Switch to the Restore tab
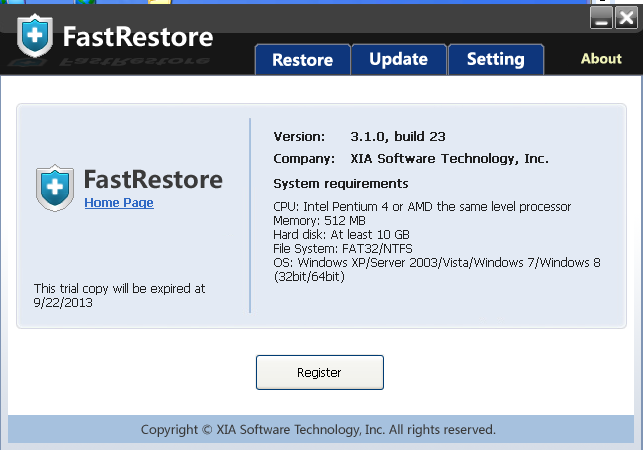 click(x=302, y=59)
